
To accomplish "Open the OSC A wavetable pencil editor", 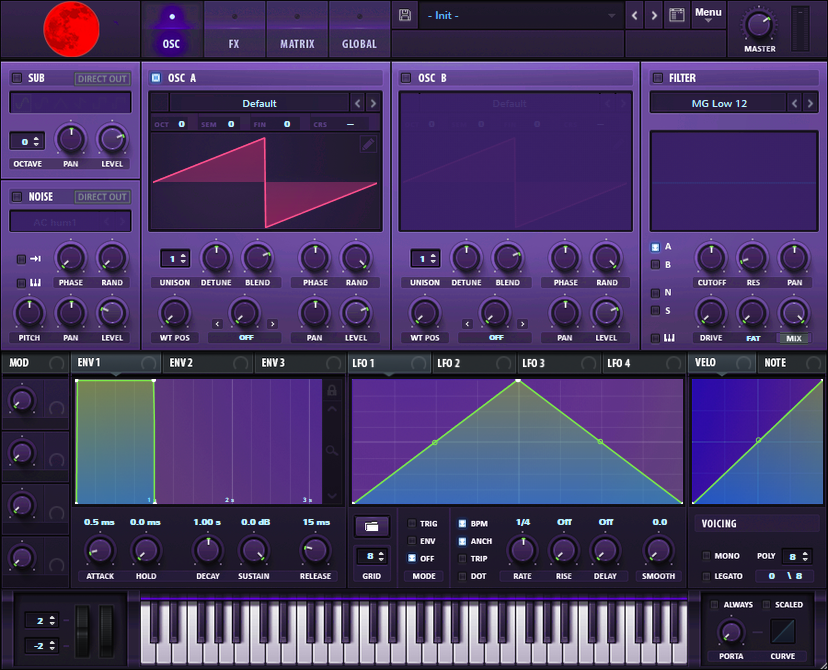I will pyautogui.click(x=368, y=144).
